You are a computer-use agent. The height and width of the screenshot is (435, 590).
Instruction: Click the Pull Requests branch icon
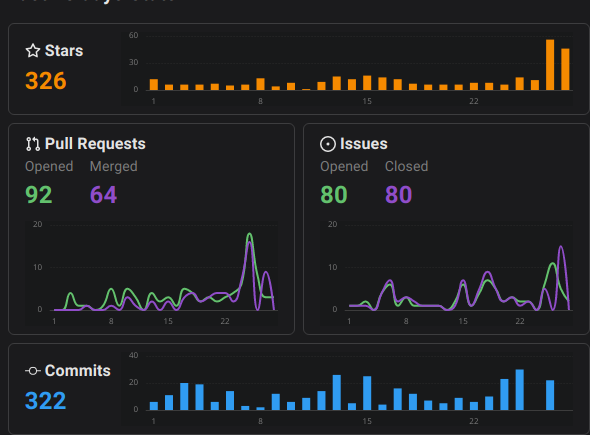[33, 144]
